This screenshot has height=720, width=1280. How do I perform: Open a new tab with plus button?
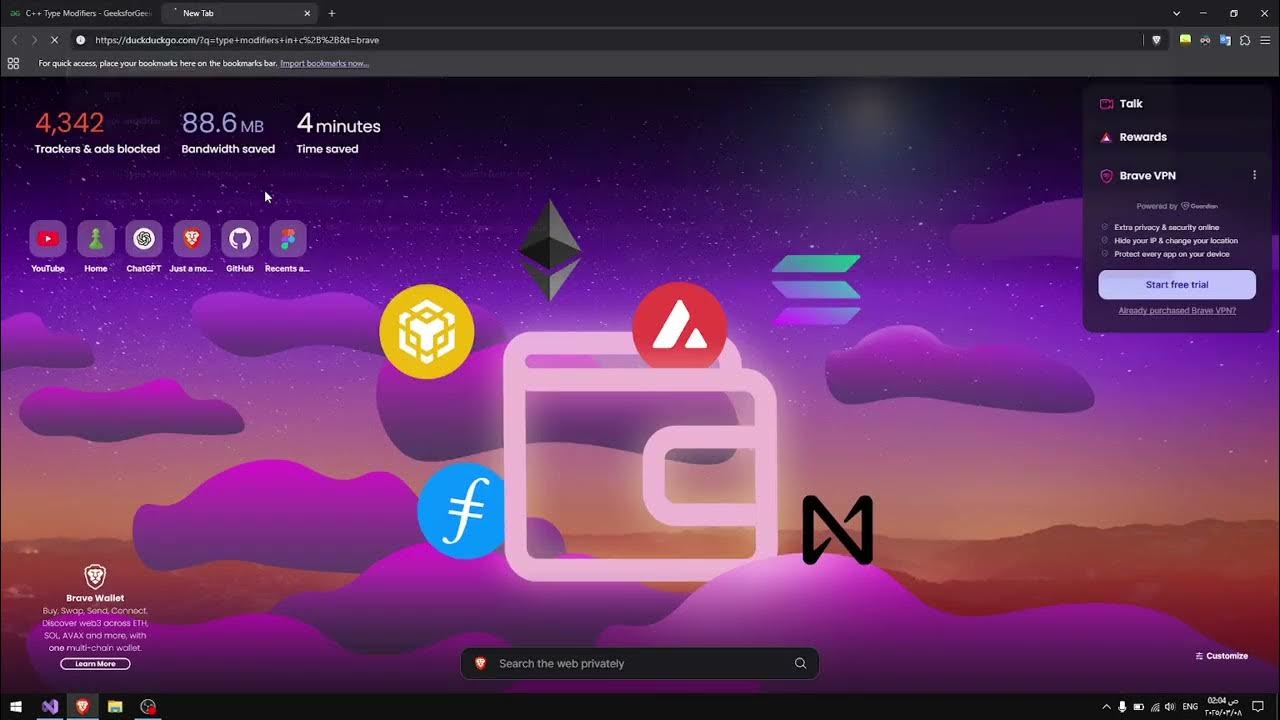tap(332, 13)
